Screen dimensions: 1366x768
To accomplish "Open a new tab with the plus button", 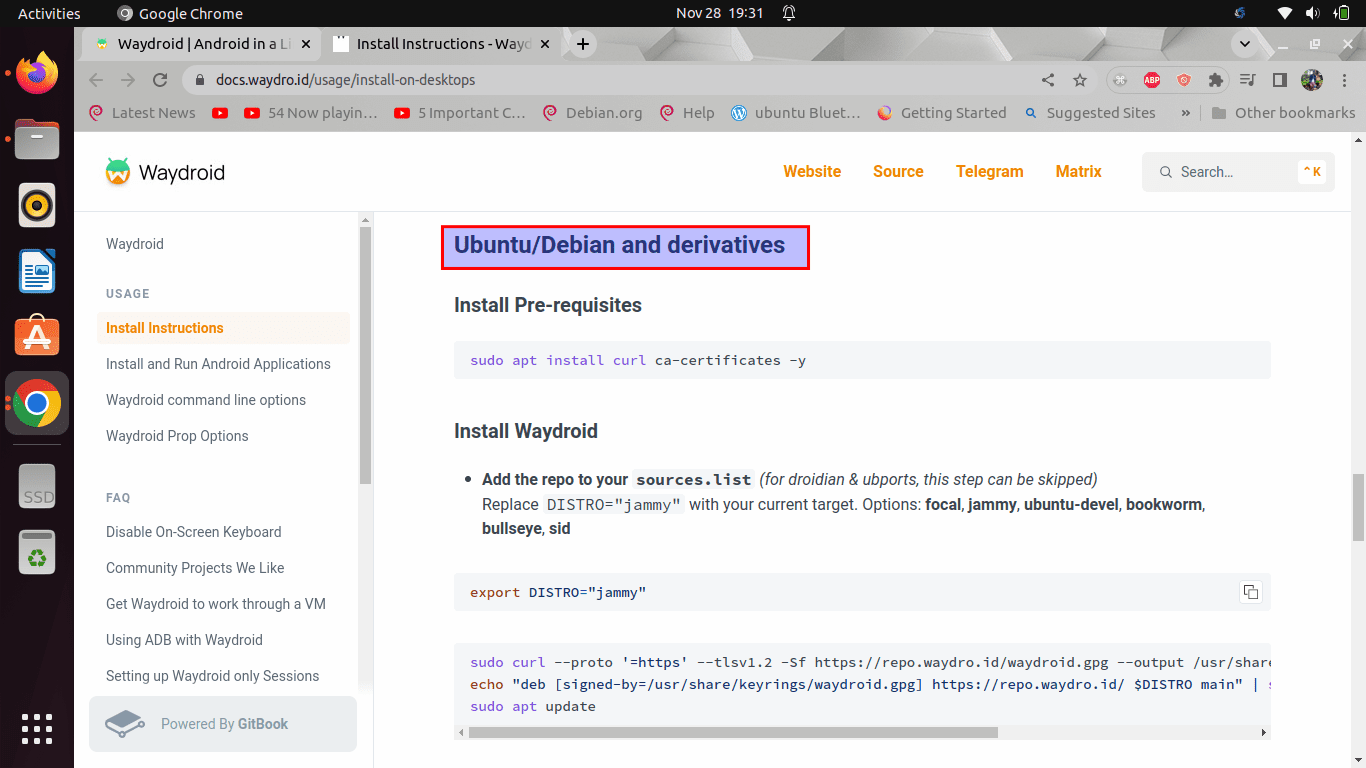I will pos(583,44).
